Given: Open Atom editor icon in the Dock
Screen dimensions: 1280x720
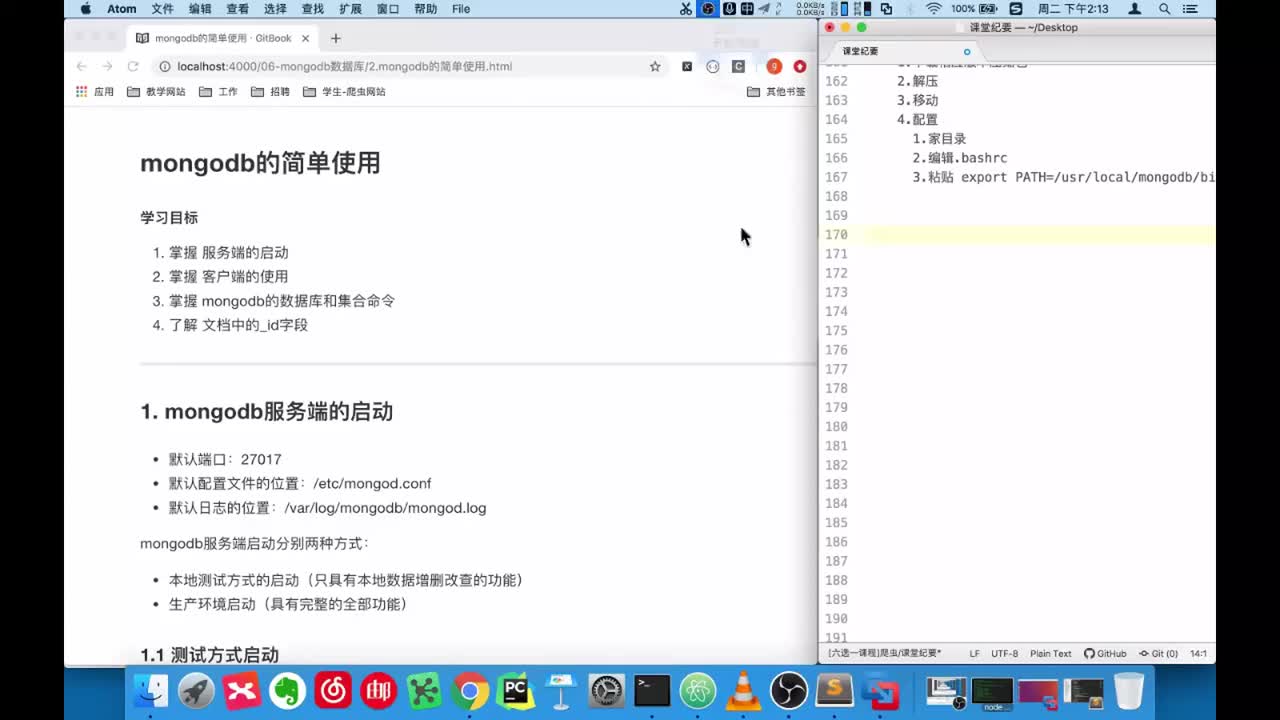Looking at the screenshot, I should pyautogui.click(x=698, y=690).
